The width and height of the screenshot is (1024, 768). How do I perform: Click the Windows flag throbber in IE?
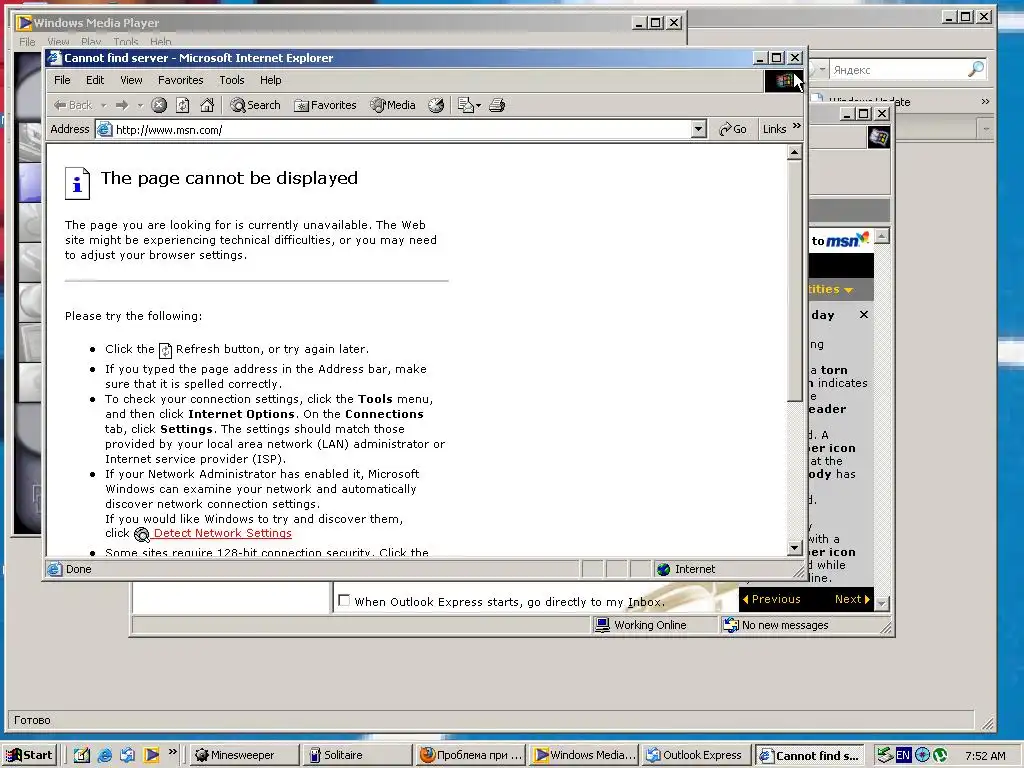(x=783, y=80)
